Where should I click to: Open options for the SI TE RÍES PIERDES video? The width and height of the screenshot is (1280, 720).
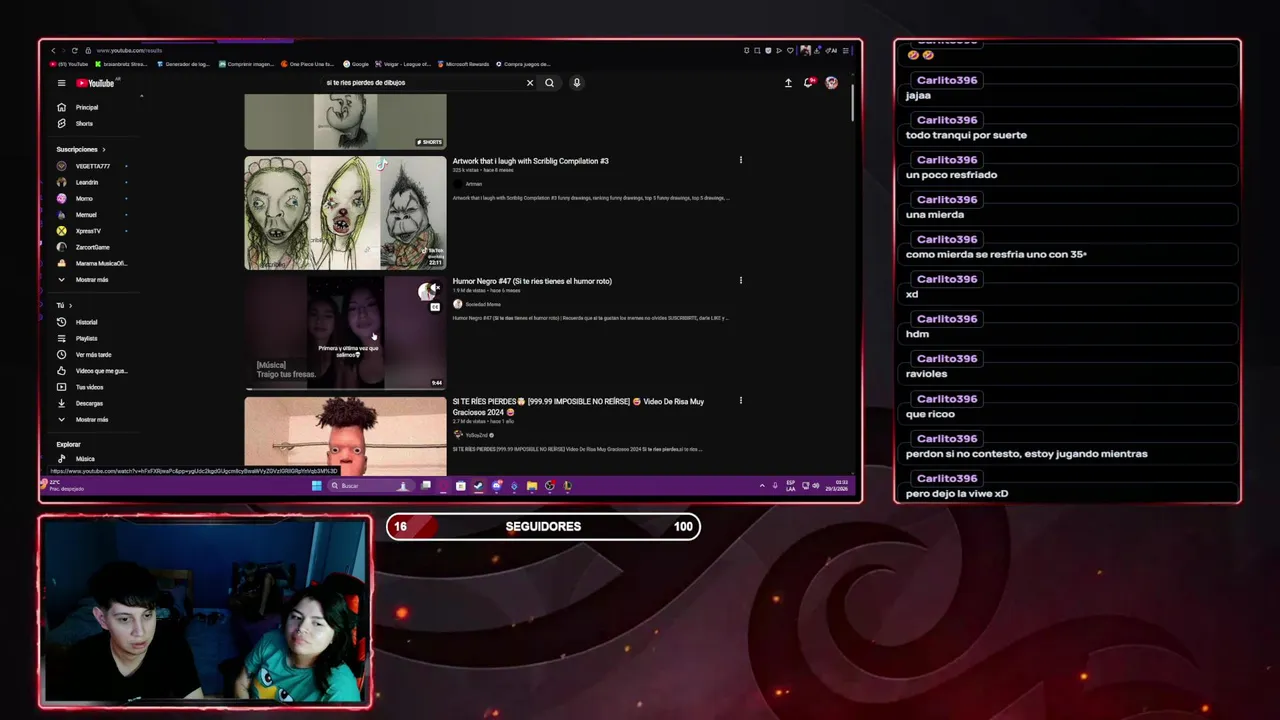coord(740,400)
